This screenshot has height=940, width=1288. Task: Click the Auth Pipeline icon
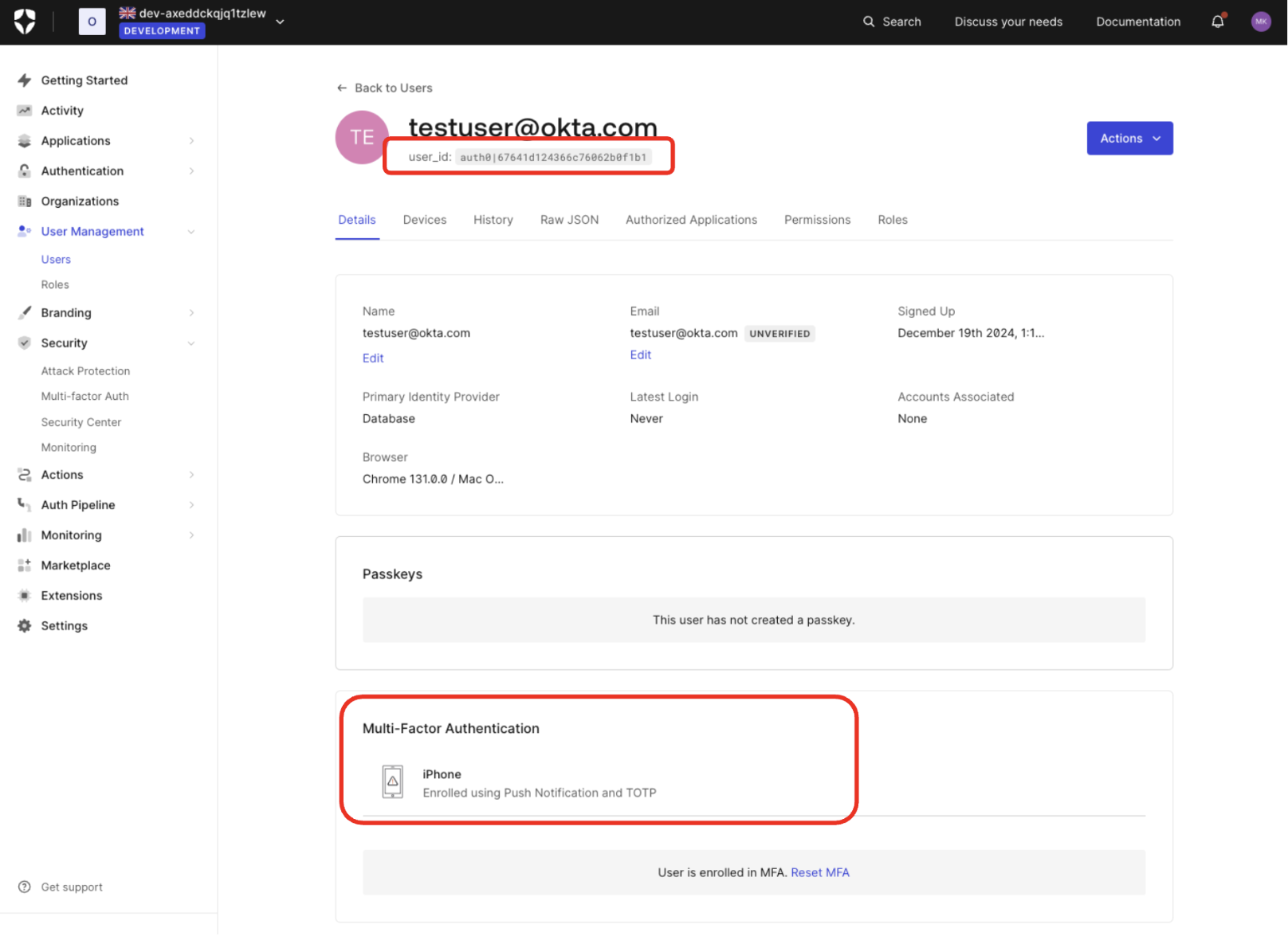pyautogui.click(x=25, y=505)
